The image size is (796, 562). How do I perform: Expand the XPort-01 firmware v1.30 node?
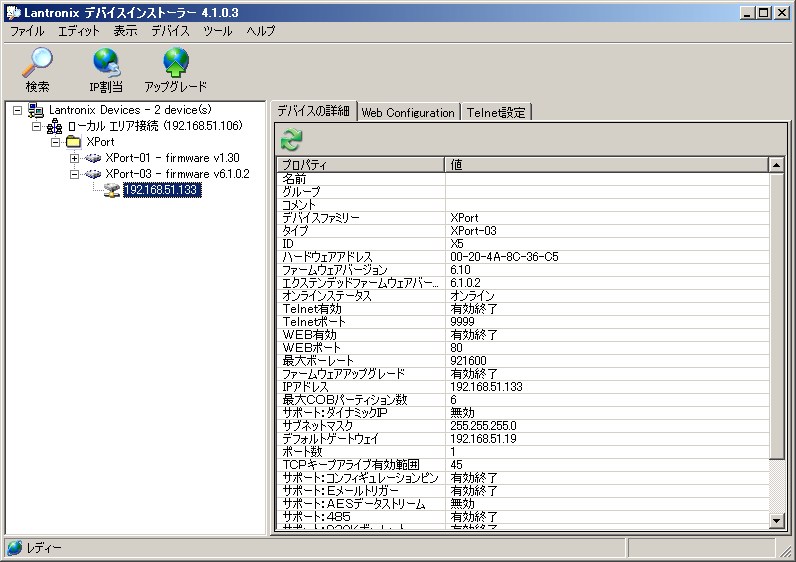pyautogui.click(x=74, y=158)
